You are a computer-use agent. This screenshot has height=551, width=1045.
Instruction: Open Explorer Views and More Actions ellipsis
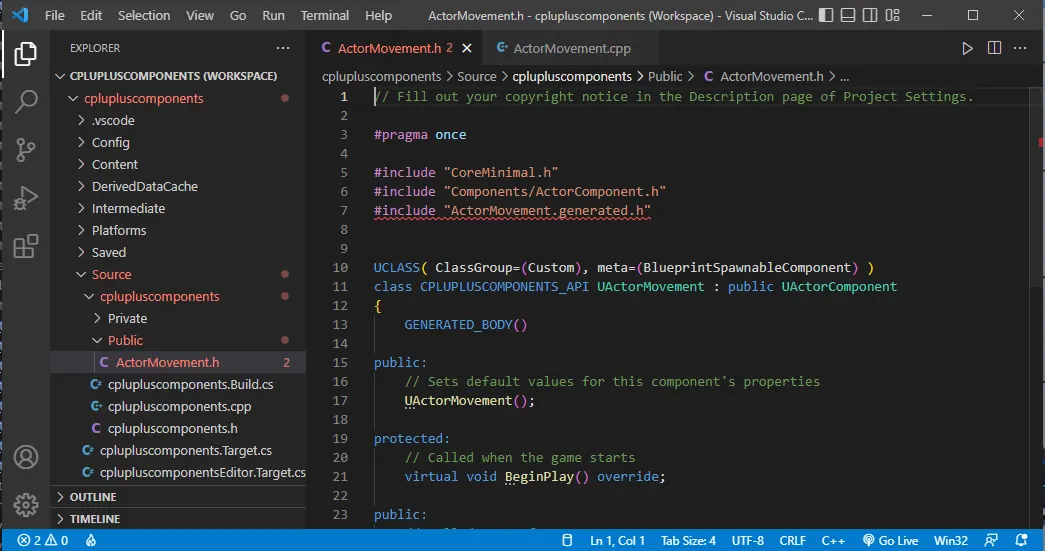[283, 48]
